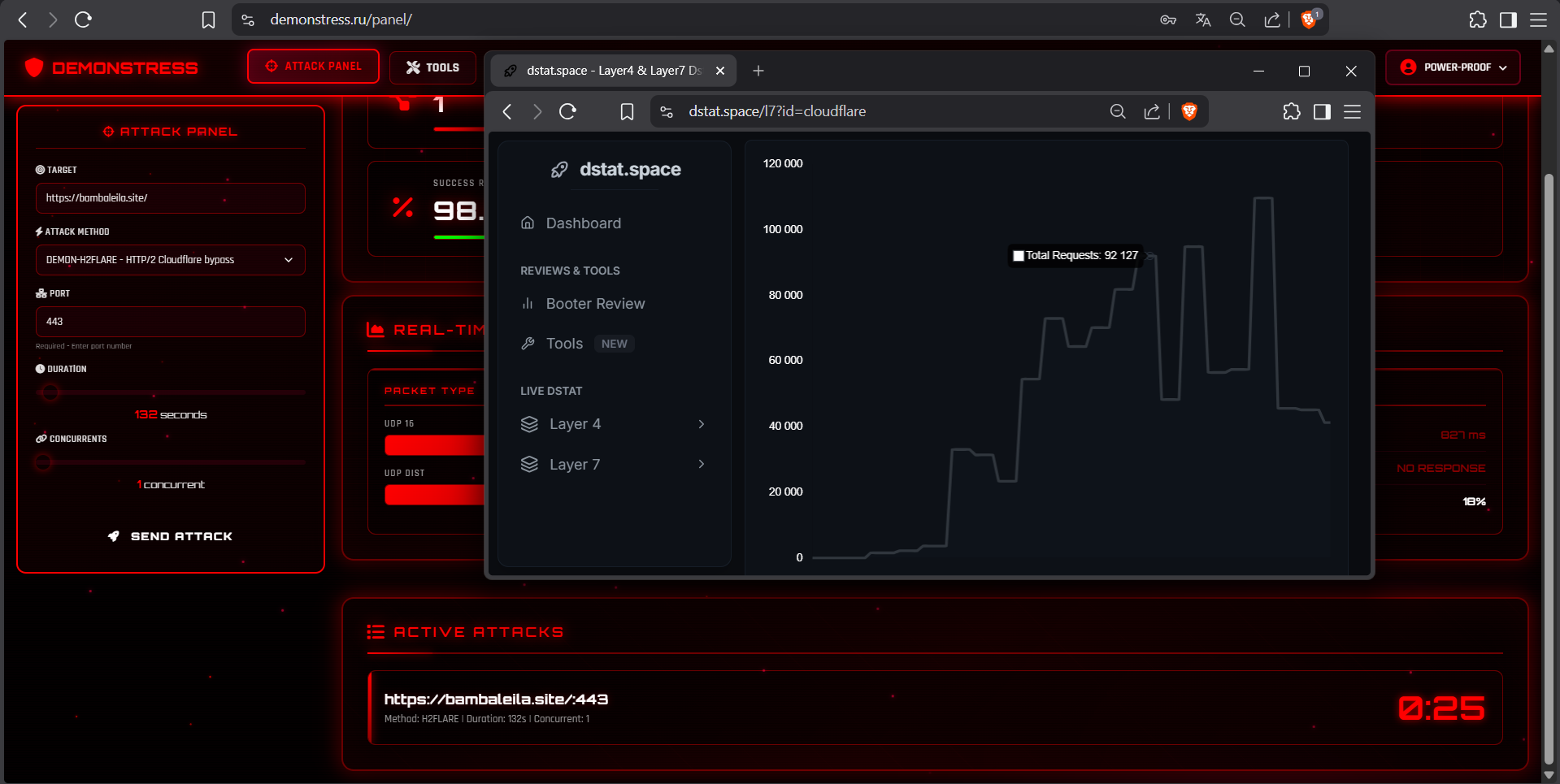Open Dashboard in the dstat.space sidebar
This screenshot has height=784, width=1560.
pyautogui.click(x=583, y=223)
